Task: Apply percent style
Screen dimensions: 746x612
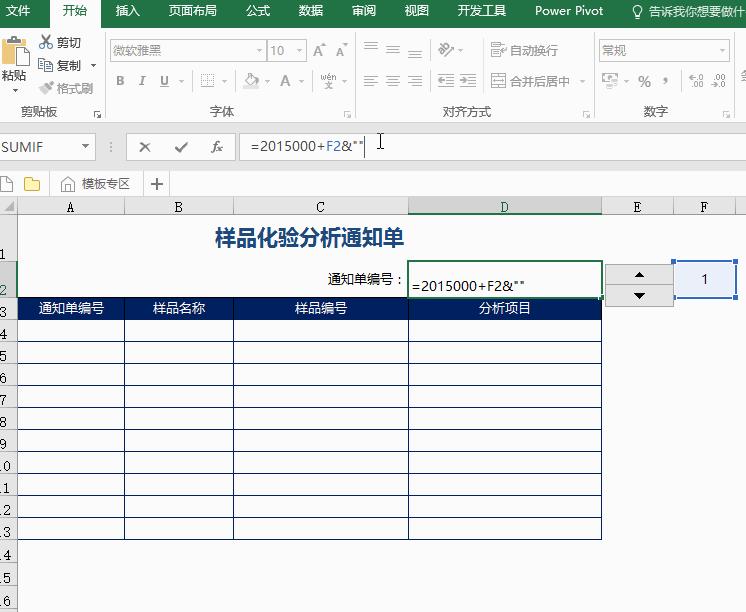Action: click(x=644, y=81)
